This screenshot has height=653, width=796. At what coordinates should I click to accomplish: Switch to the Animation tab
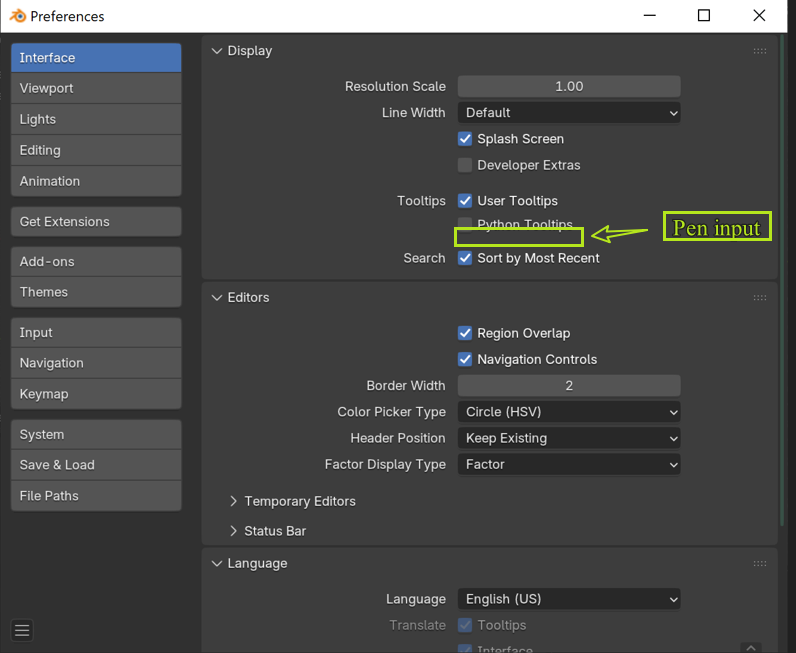tap(96, 181)
